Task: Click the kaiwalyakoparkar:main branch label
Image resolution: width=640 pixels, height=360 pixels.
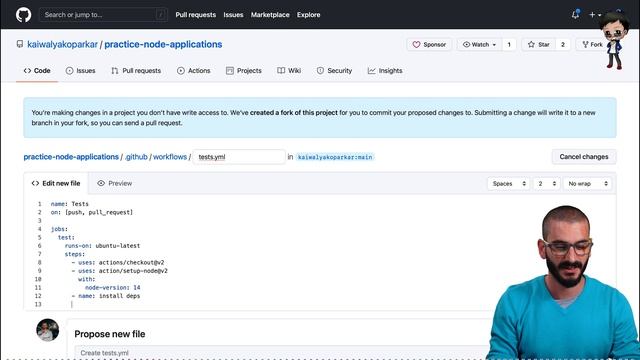Action: (x=335, y=157)
